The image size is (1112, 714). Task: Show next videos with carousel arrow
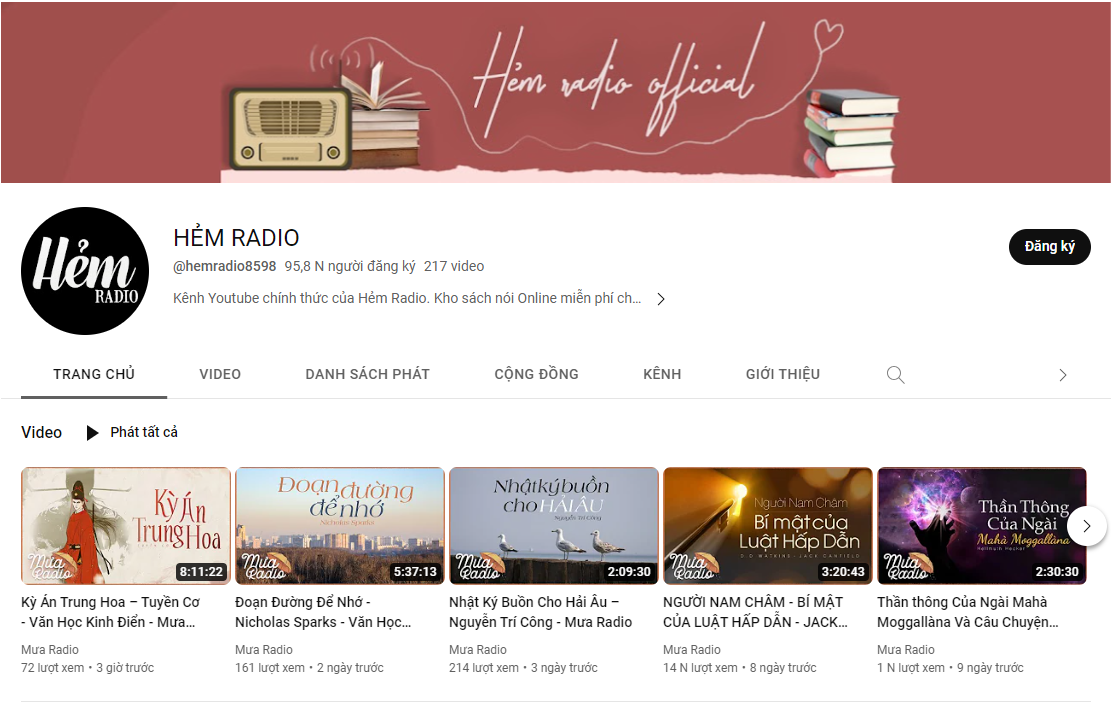click(x=1086, y=526)
